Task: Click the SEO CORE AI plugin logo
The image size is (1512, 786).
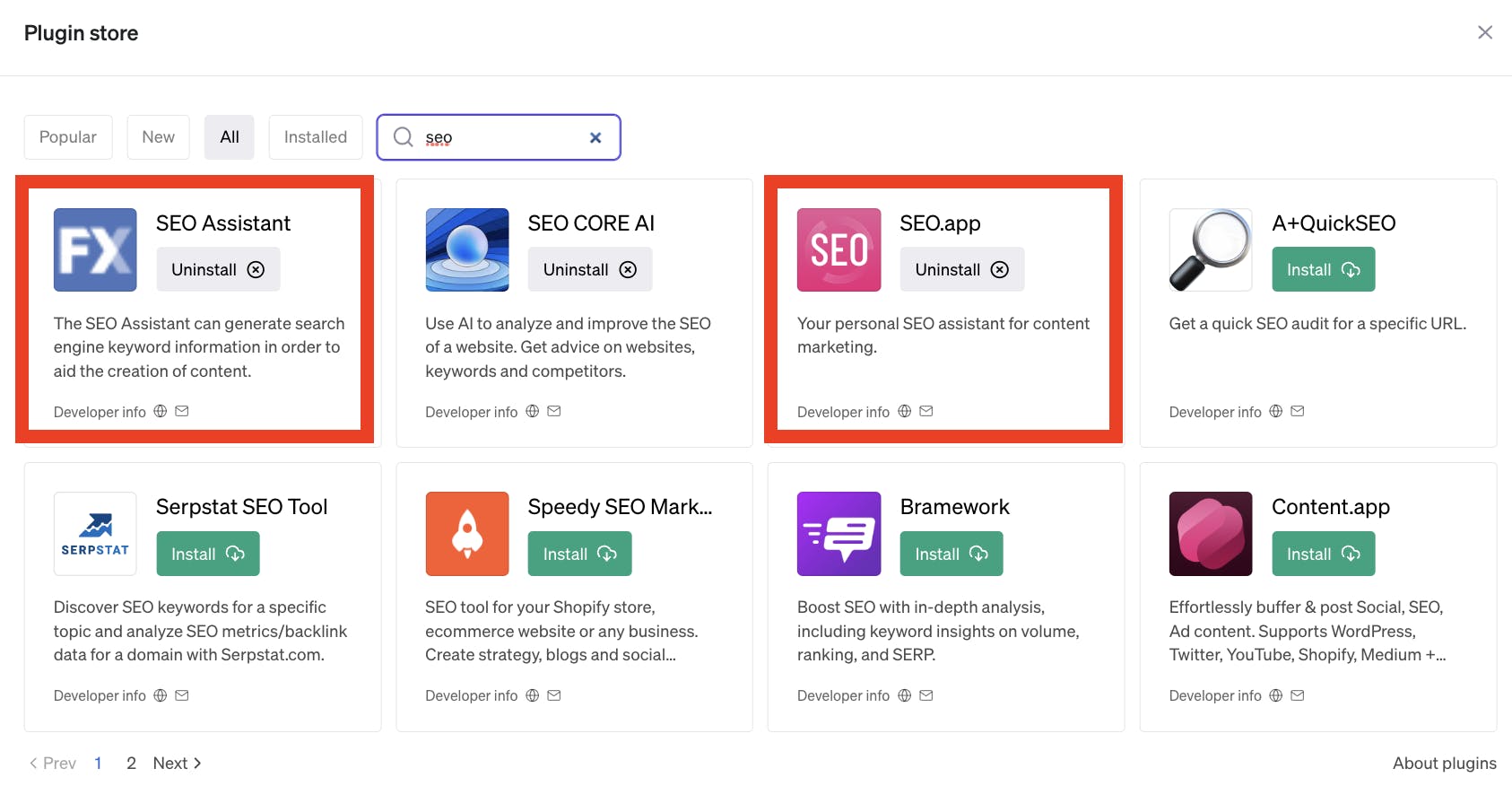Action: [x=467, y=249]
